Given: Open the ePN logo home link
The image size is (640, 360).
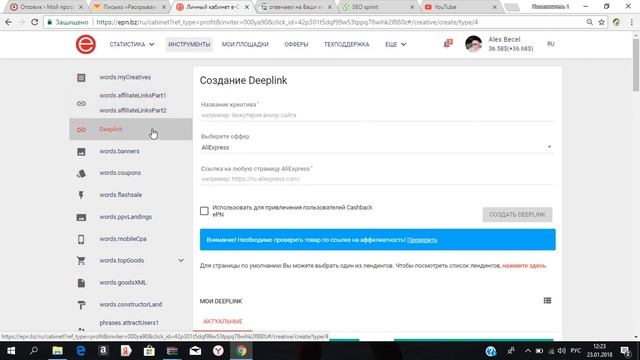Looking at the screenshot, I should [86, 44].
